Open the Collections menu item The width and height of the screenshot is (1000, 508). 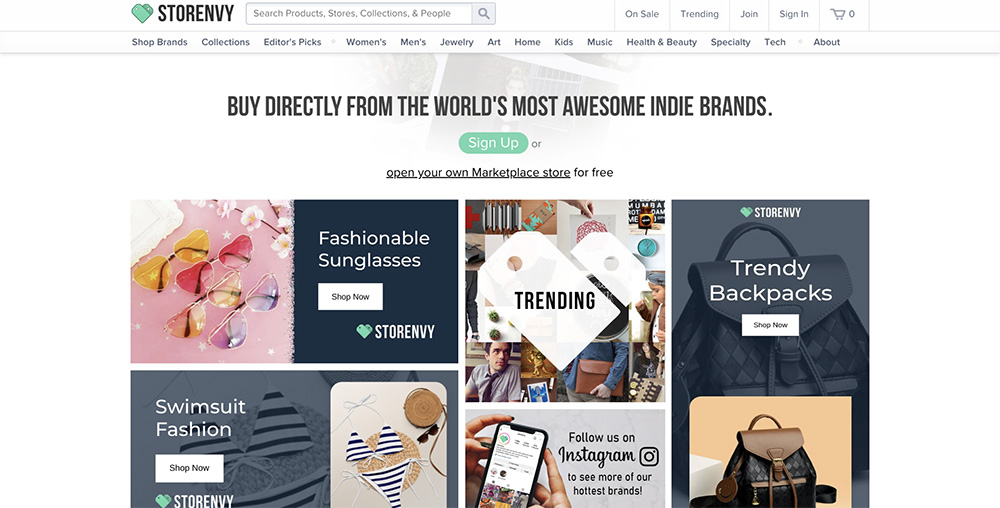tap(225, 42)
